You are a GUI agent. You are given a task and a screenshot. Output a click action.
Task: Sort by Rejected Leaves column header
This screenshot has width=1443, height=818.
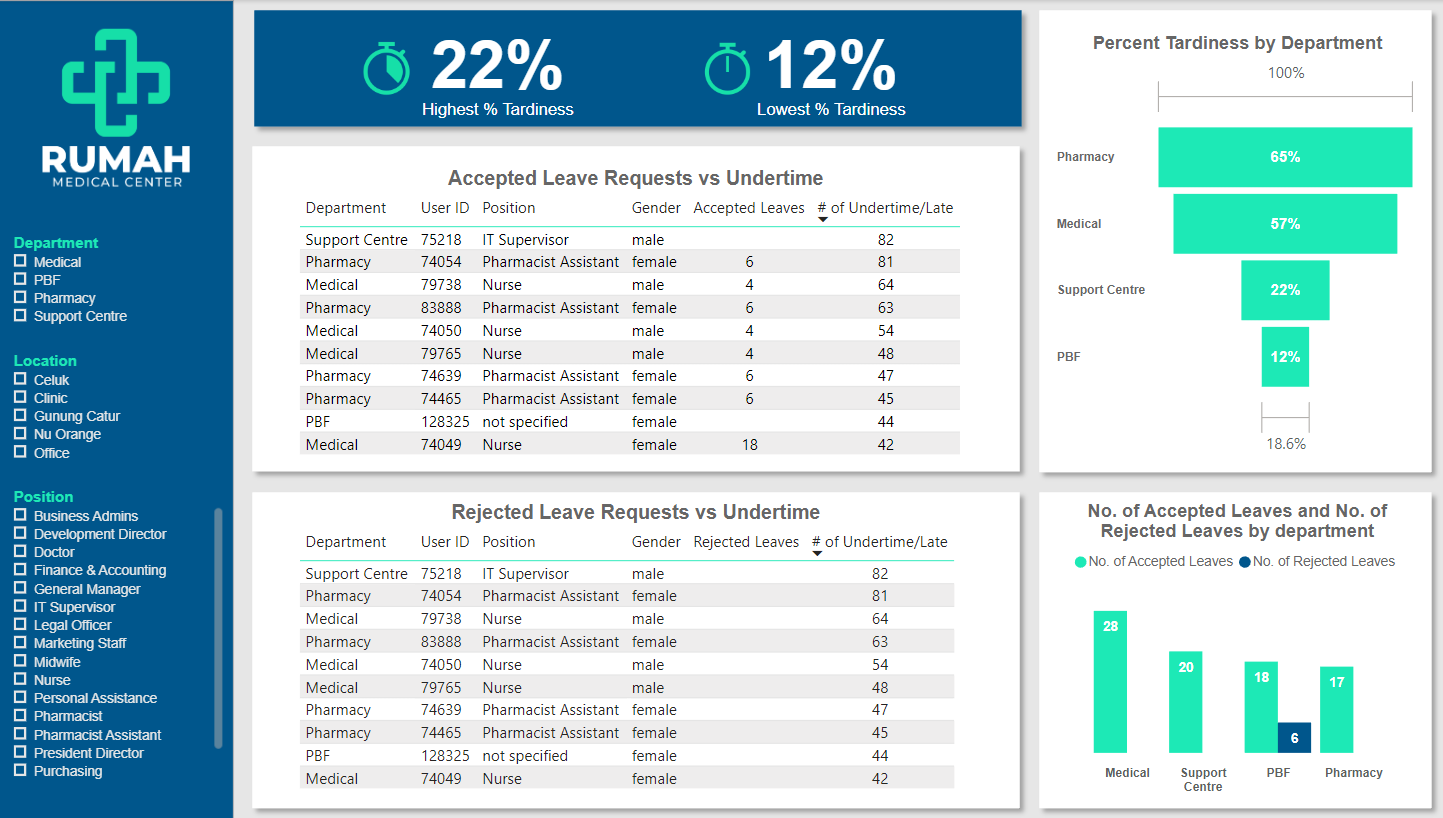[x=746, y=542]
